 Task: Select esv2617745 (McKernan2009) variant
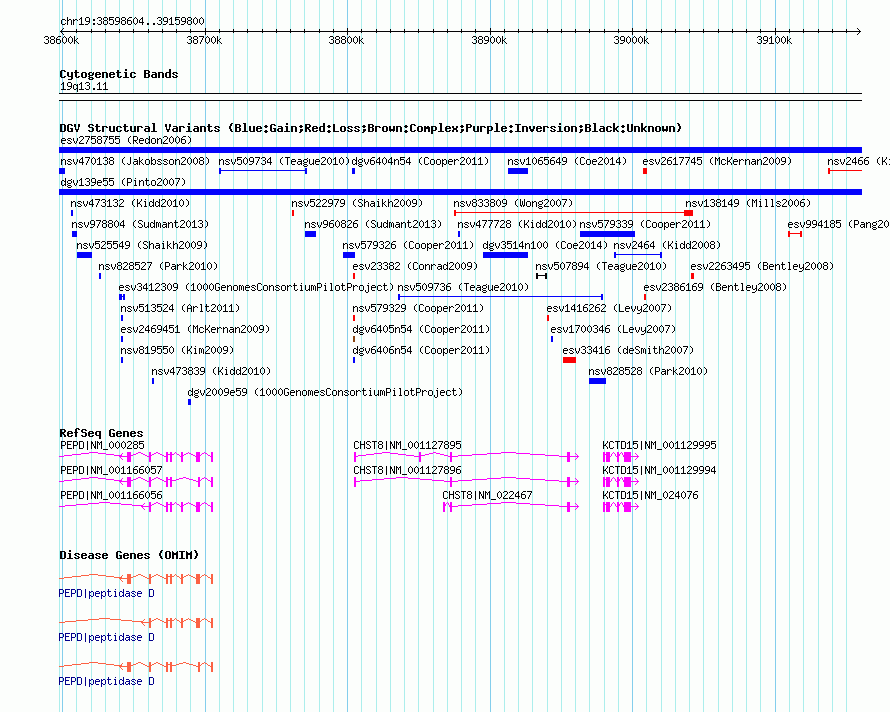[717, 161]
